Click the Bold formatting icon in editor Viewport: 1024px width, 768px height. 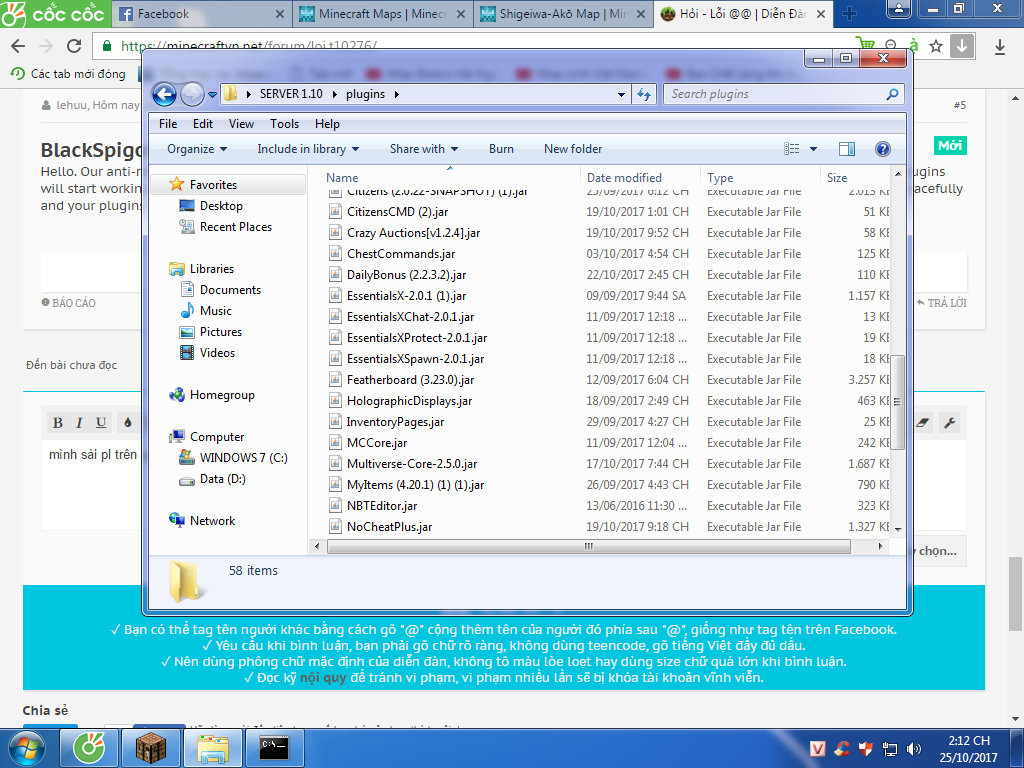[x=58, y=423]
